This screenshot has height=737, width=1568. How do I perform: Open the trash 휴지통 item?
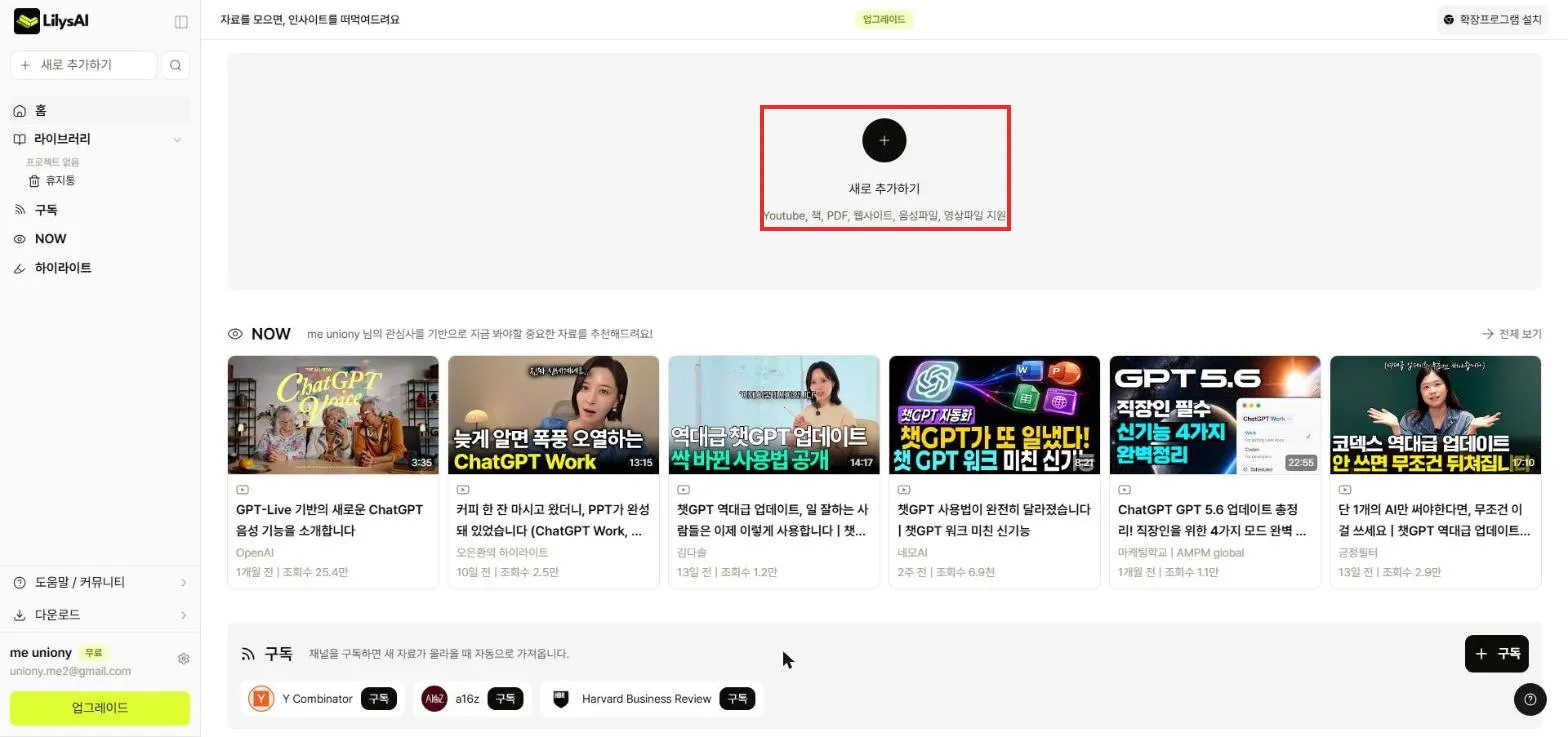52,181
